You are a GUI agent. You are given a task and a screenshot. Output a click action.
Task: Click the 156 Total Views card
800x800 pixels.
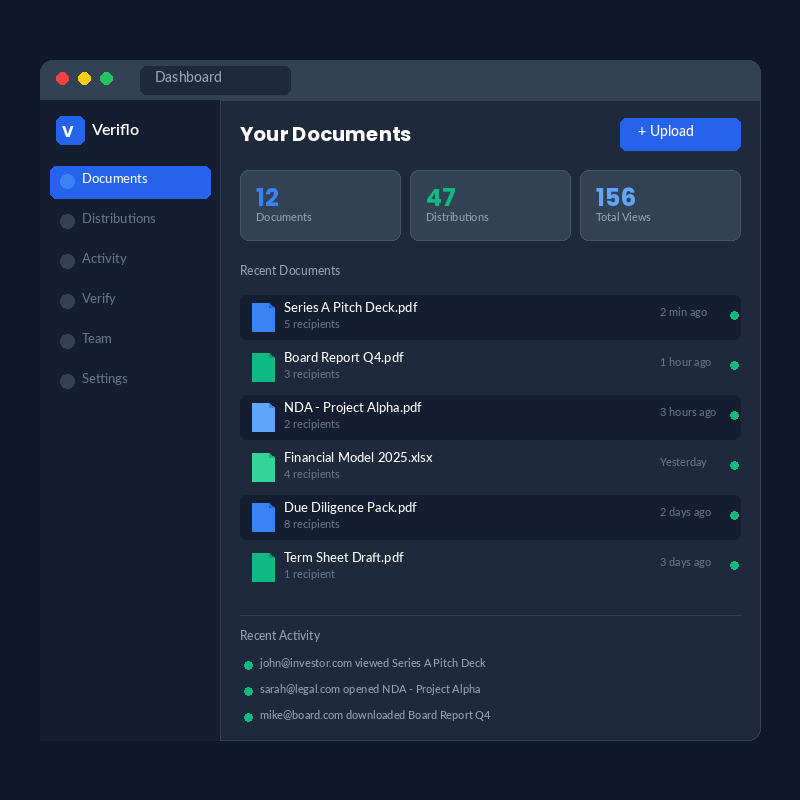(x=660, y=205)
